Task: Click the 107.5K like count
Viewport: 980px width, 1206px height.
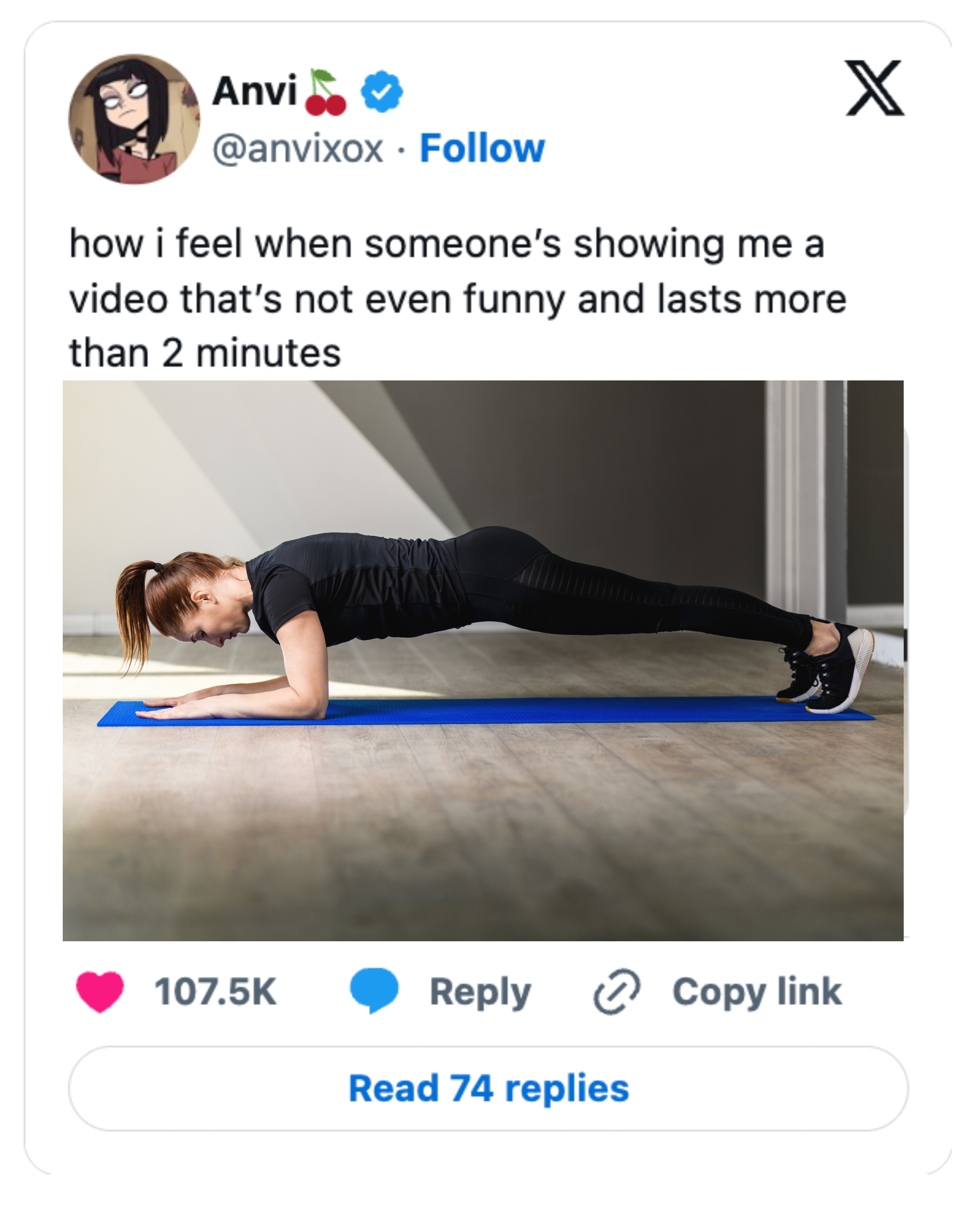Action: click(x=215, y=992)
